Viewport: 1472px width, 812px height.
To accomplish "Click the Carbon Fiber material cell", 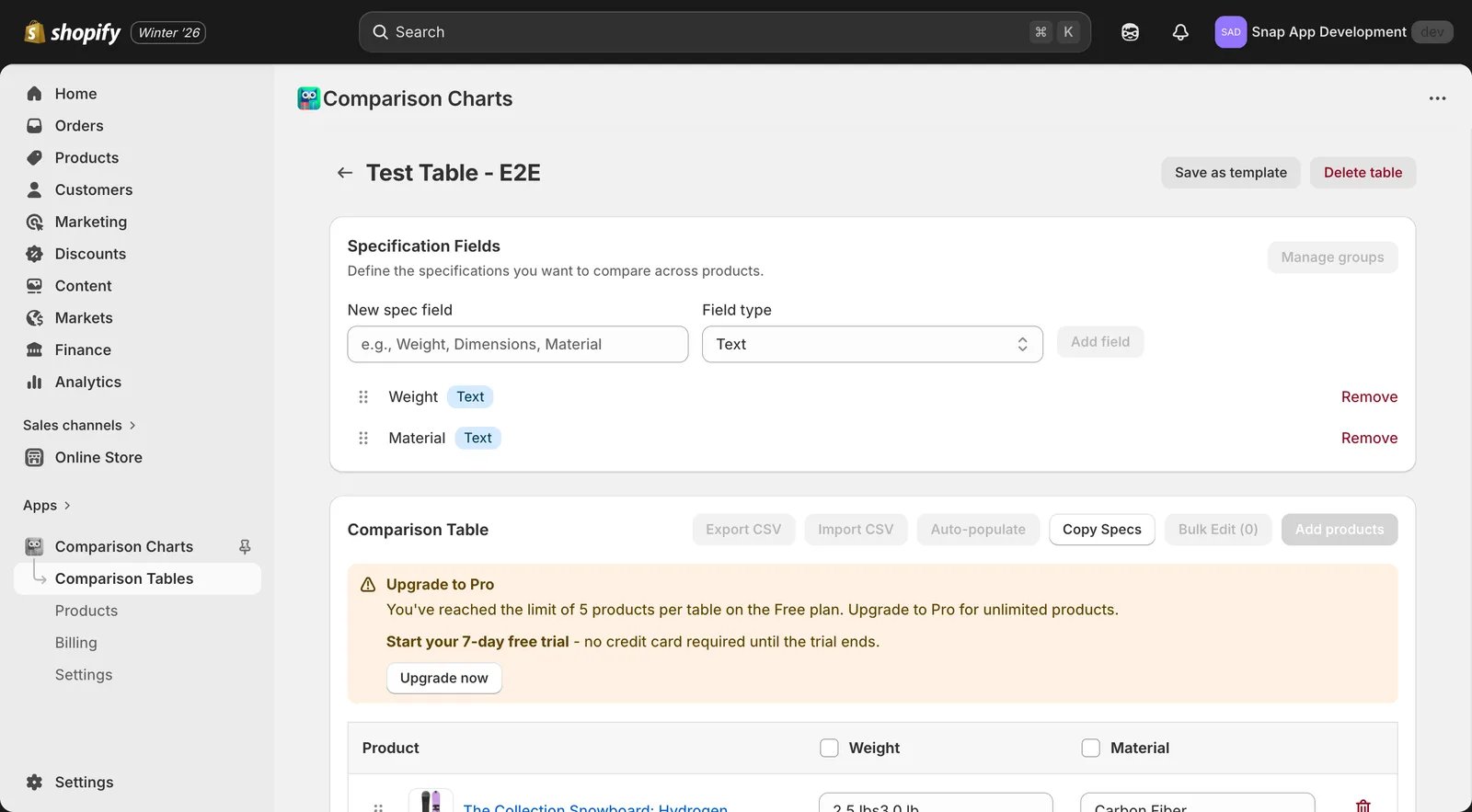I will point(1197,803).
